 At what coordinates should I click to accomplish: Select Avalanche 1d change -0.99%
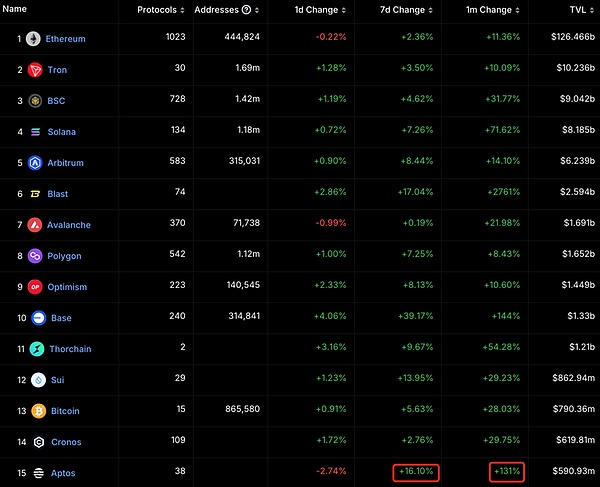coord(331,223)
